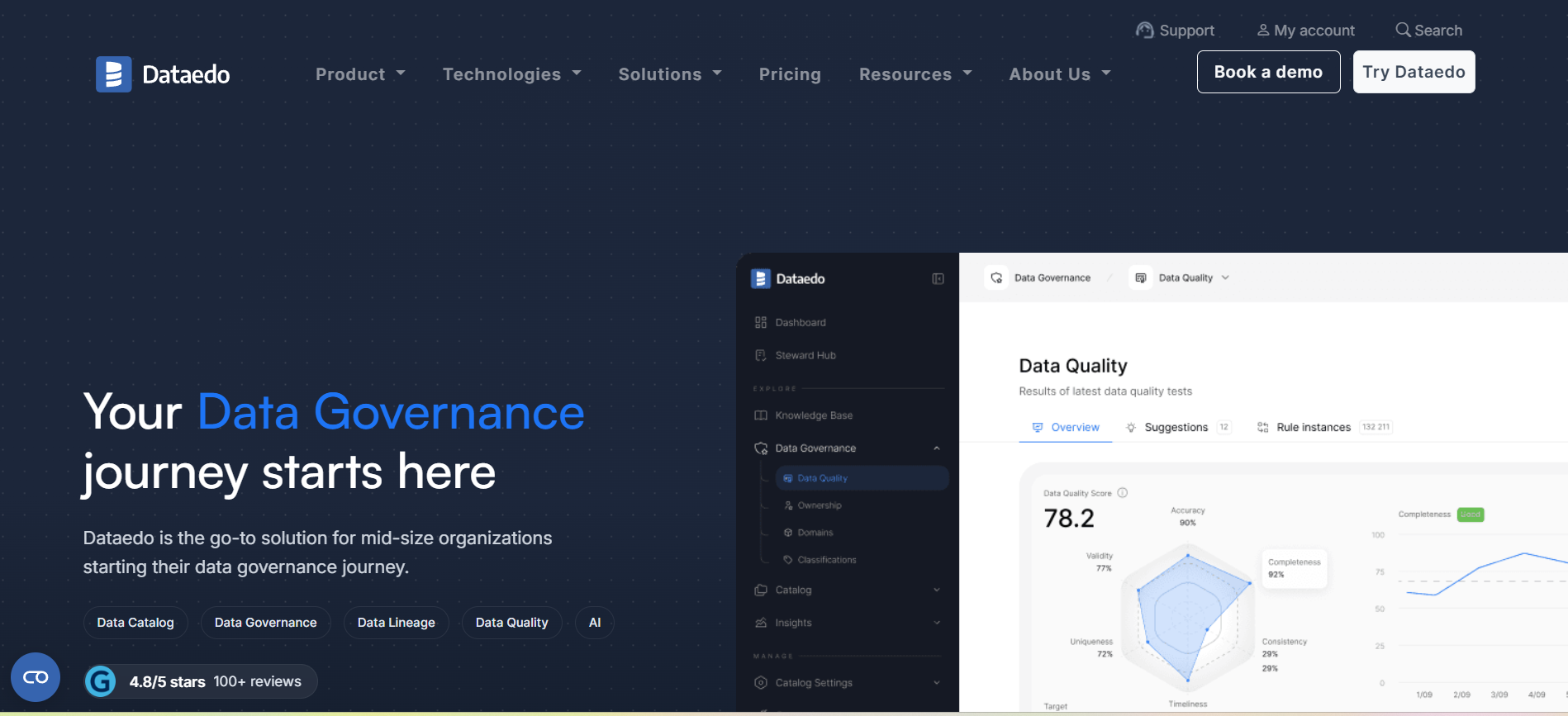This screenshot has width=1568, height=716.
Task: Open the round accessibility widget button
Action: coord(36,677)
